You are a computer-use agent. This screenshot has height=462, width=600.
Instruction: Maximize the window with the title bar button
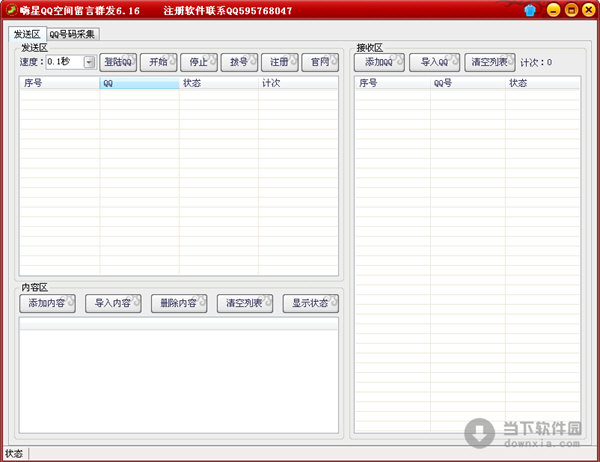point(570,10)
